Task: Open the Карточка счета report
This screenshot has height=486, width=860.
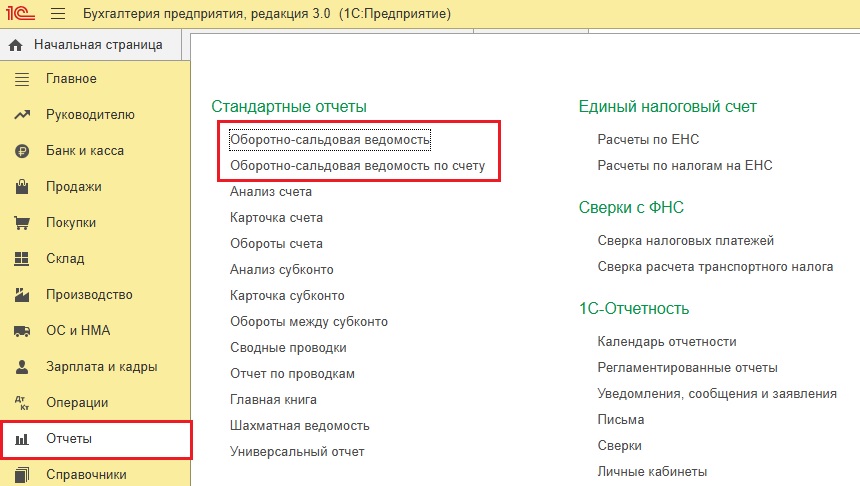Action: coord(276,218)
